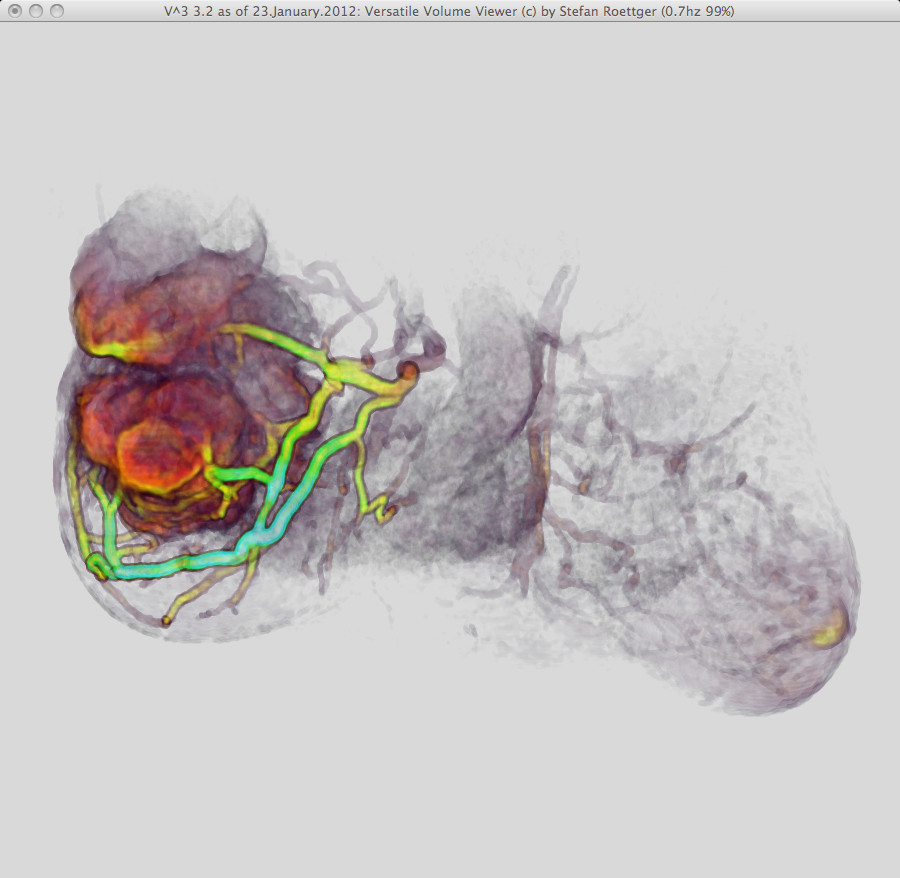The image size is (900, 878).
Task: Click the gray hazy region above upper chamber
Action: tap(170, 220)
